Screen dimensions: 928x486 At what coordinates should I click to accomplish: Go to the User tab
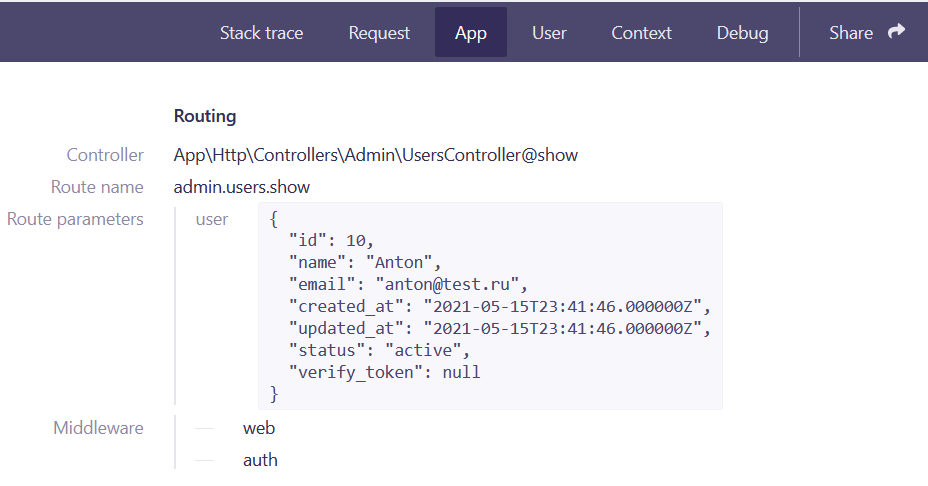coord(549,33)
